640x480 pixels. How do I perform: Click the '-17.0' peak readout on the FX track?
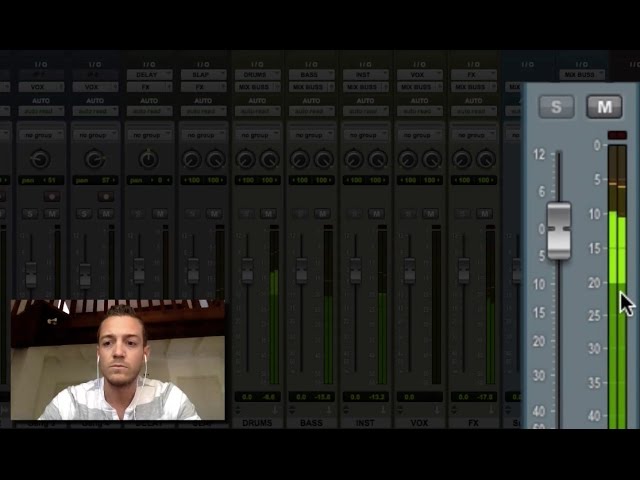click(x=484, y=397)
